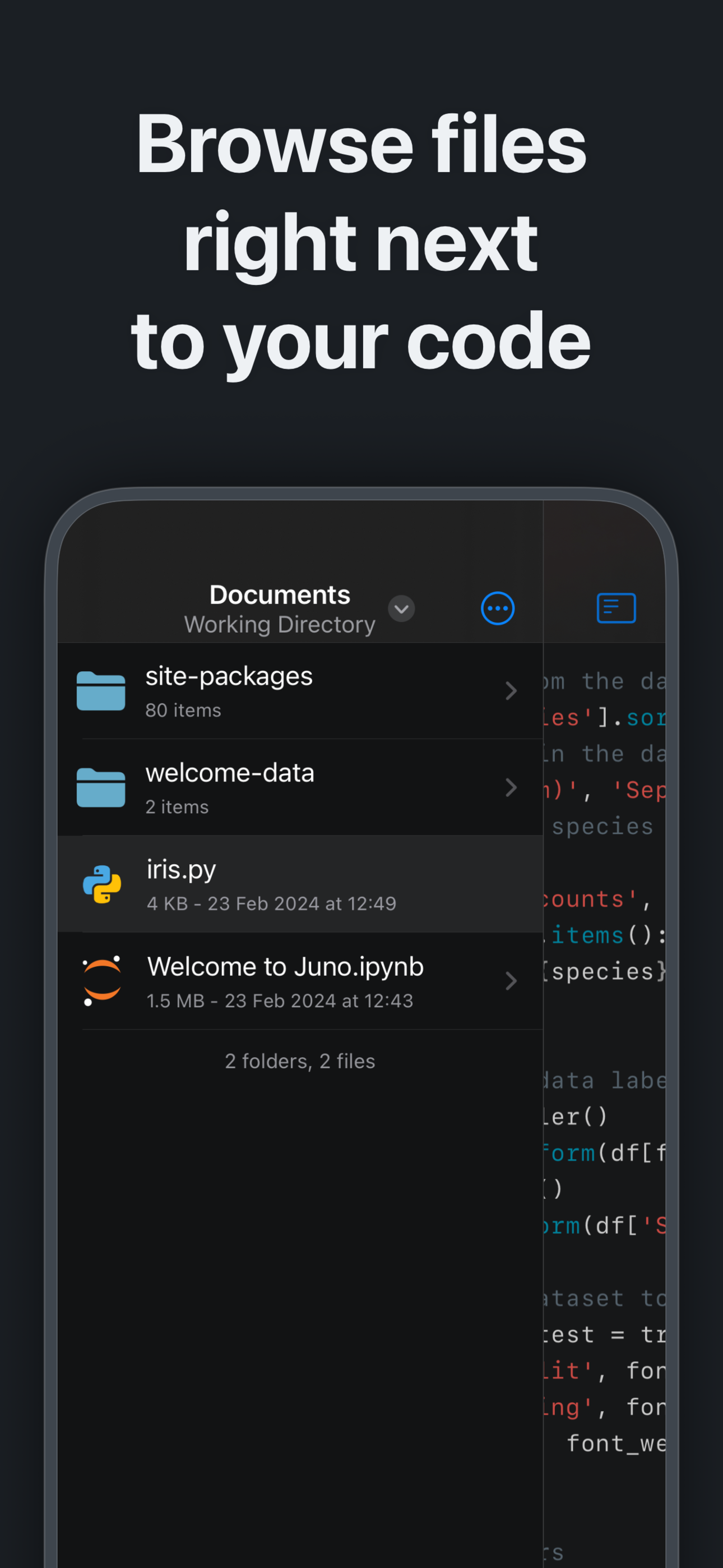Click the '2 folders, 2 files' summary

(300, 1061)
